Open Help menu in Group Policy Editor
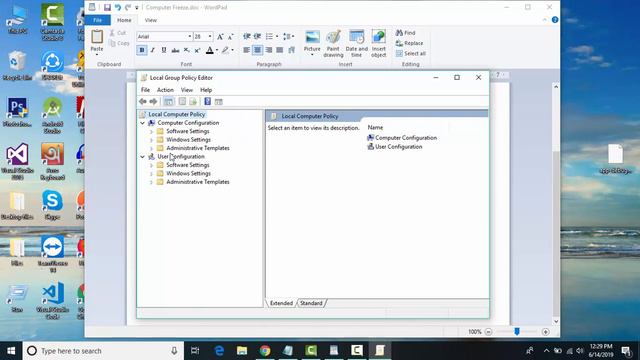Image resolution: width=640 pixels, height=360 pixels. click(x=206, y=90)
